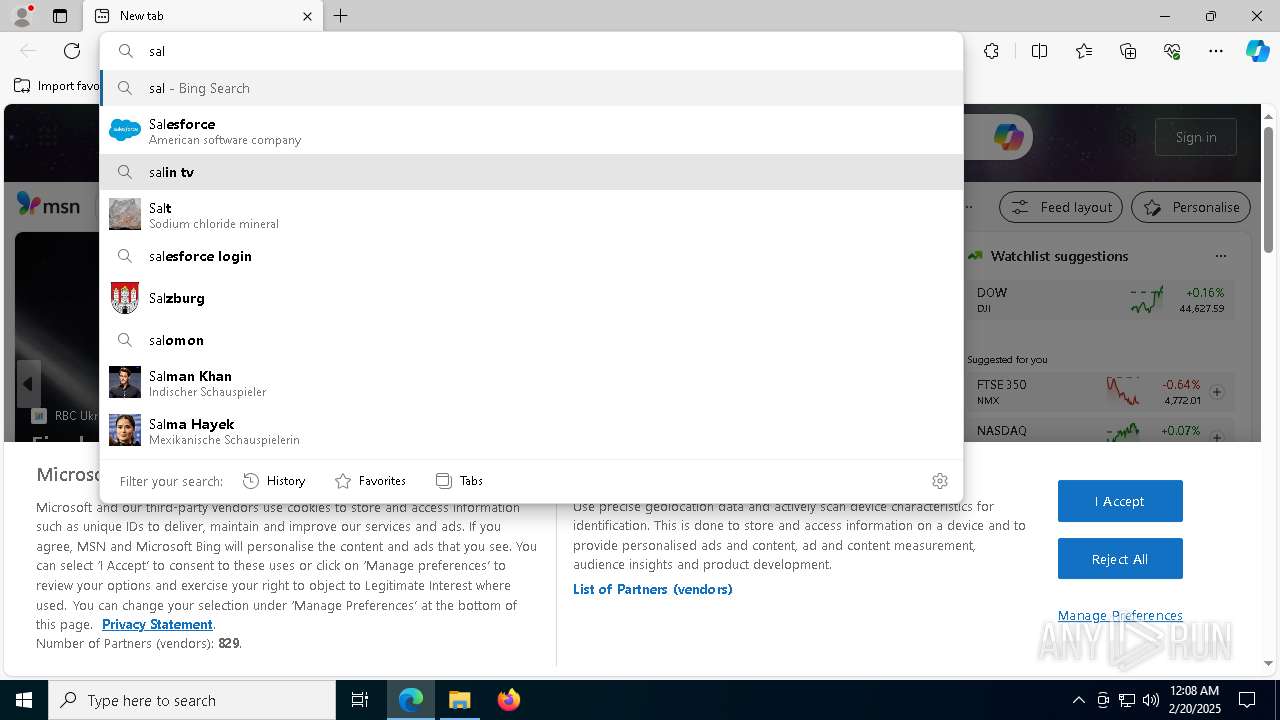This screenshot has height=720, width=1280.
Task: Open the Feed layout options
Action: point(1061,207)
